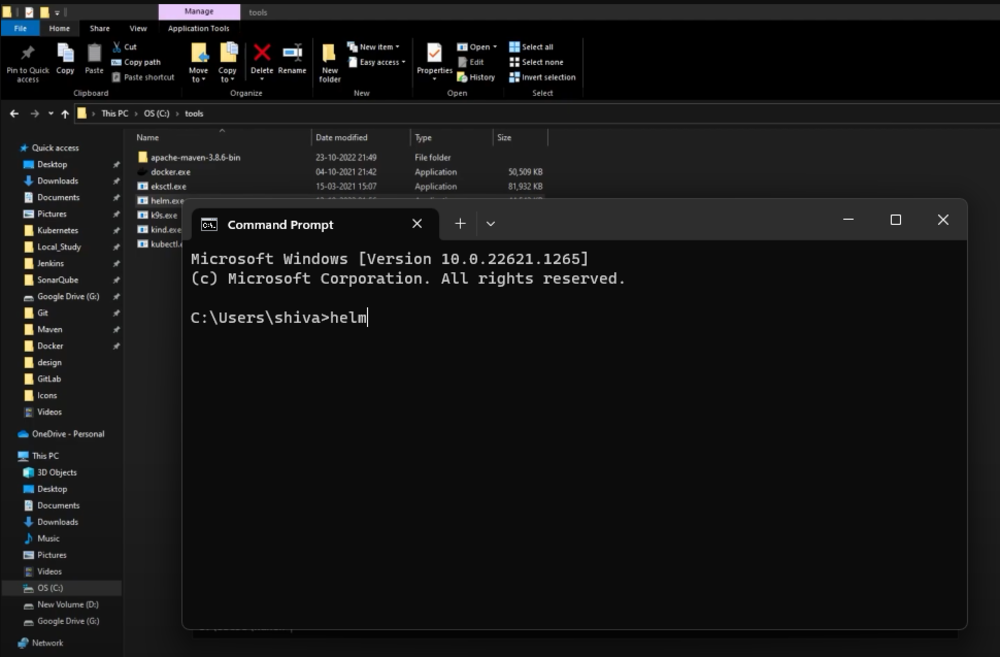The height and width of the screenshot is (657, 1000).
Task: Expand the Easy access dropdown
Action: [x=375, y=61]
